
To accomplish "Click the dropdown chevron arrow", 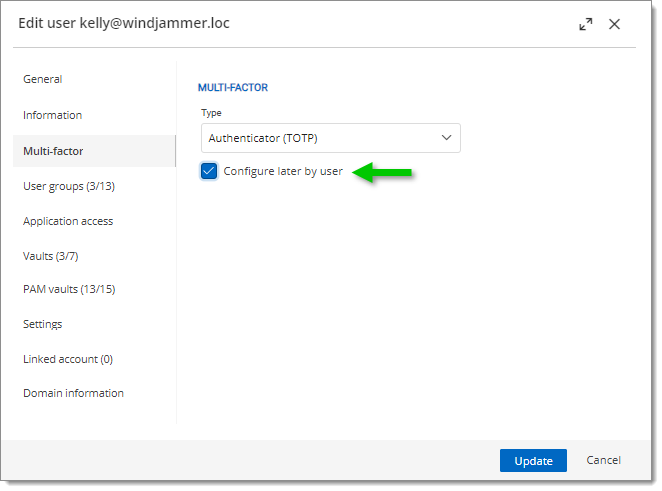I will point(446,138).
